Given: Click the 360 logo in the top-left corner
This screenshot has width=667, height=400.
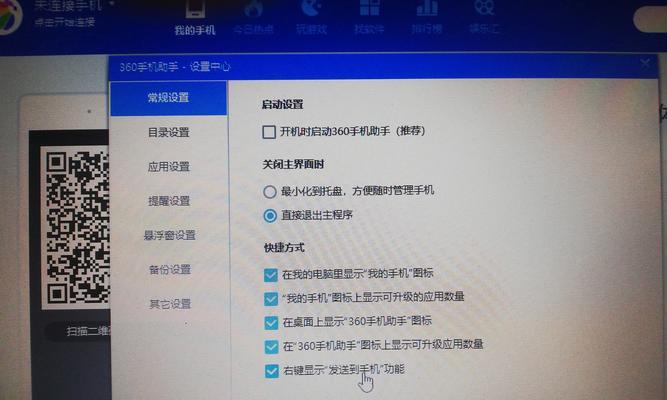Looking at the screenshot, I should pos(9,16).
